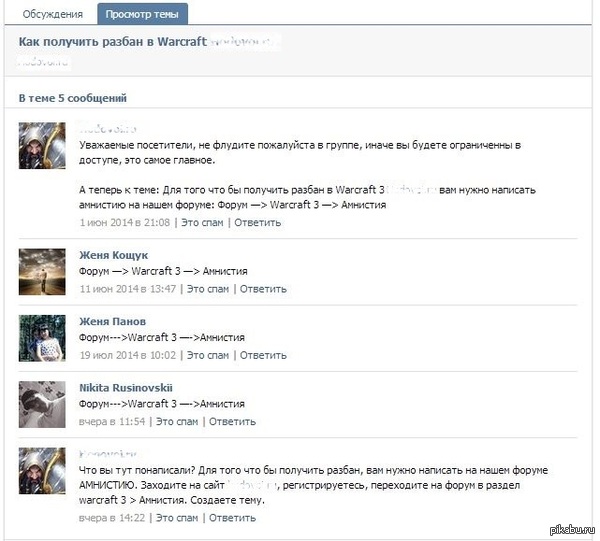
Task: Reply to Nikita Rusinovskii's post
Action: [x=232, y=421]
